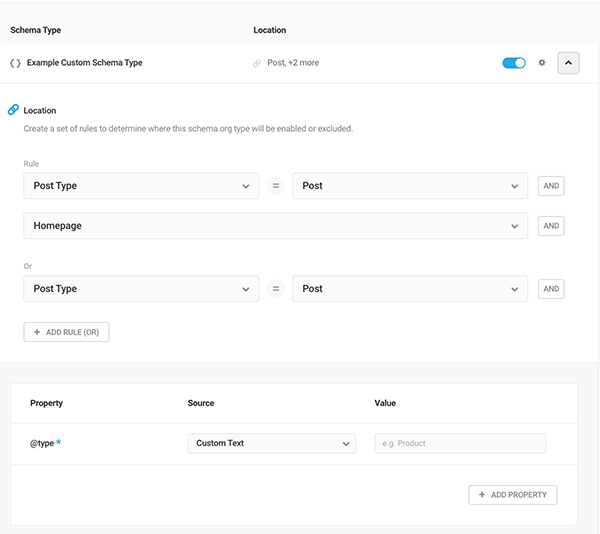Click the equals operator in the Or rule
This screenshot has height=534, width=600.
click(x=276, y=289)
